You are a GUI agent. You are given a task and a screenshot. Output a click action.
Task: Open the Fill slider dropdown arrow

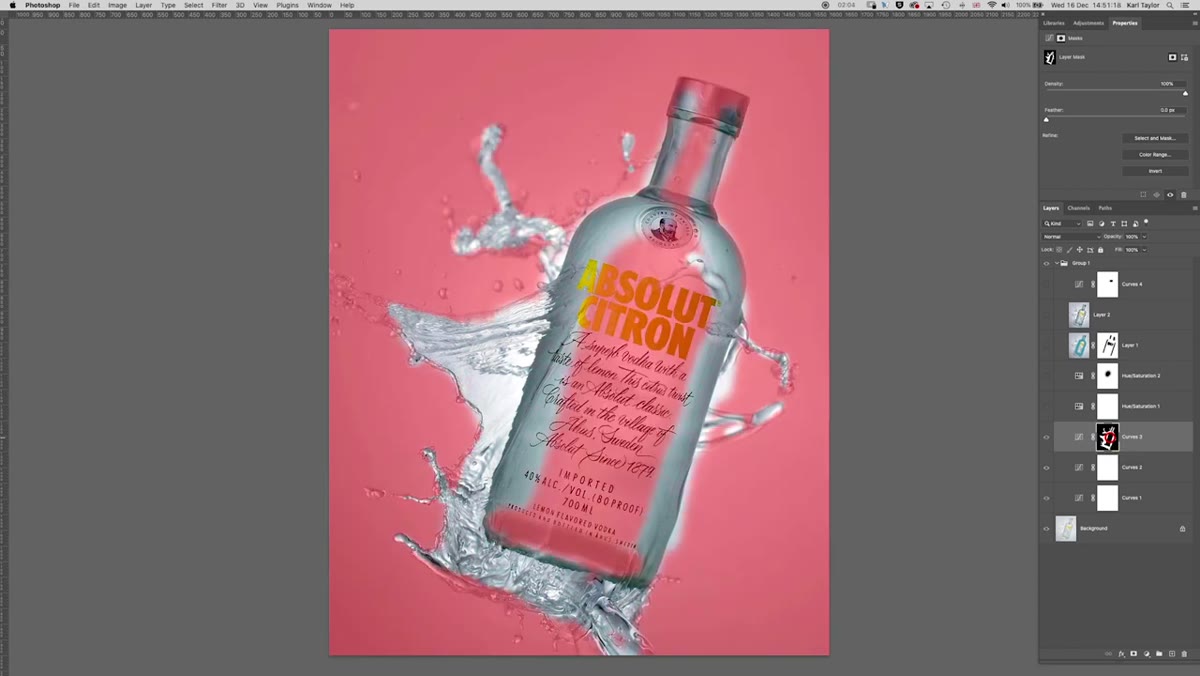(x=1144, y=250)
